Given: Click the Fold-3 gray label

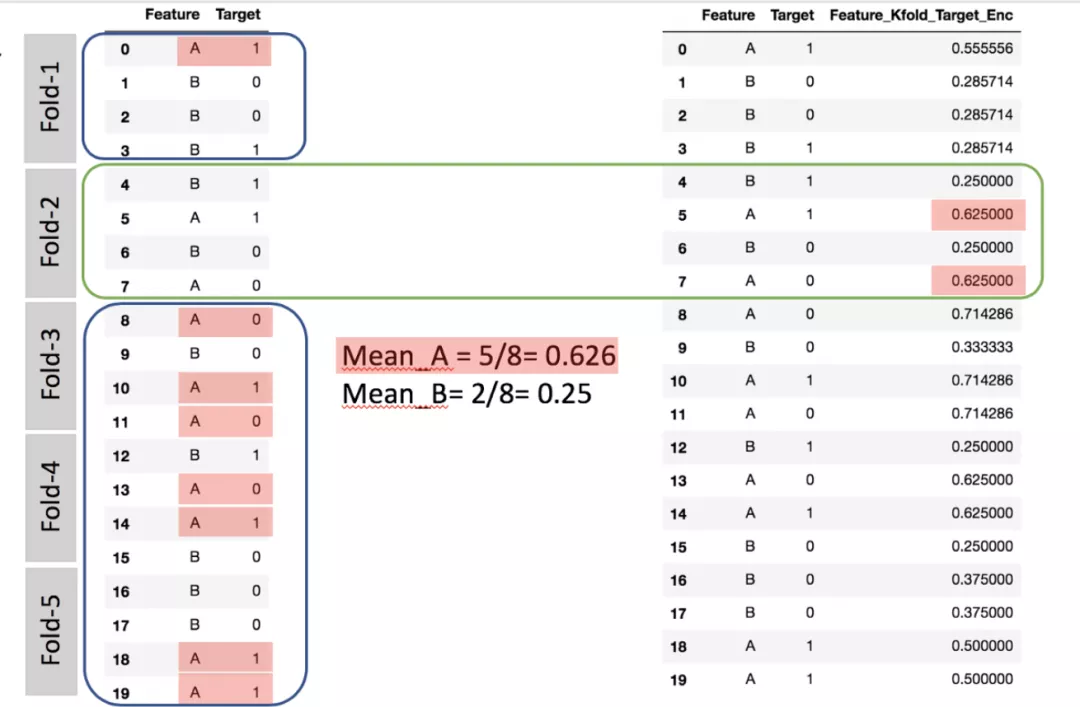Looking at the screenshot, I should pos(51,365).
